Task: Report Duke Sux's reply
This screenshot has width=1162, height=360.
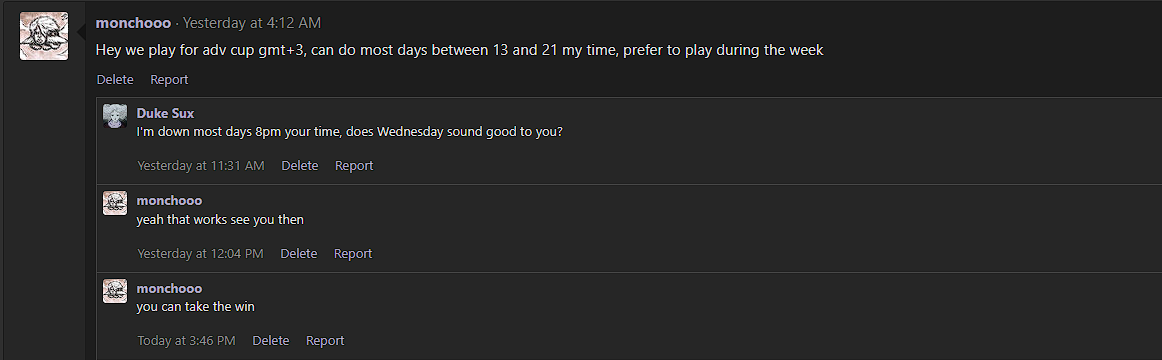Action: pyautogui.click(x=353, y=166)
